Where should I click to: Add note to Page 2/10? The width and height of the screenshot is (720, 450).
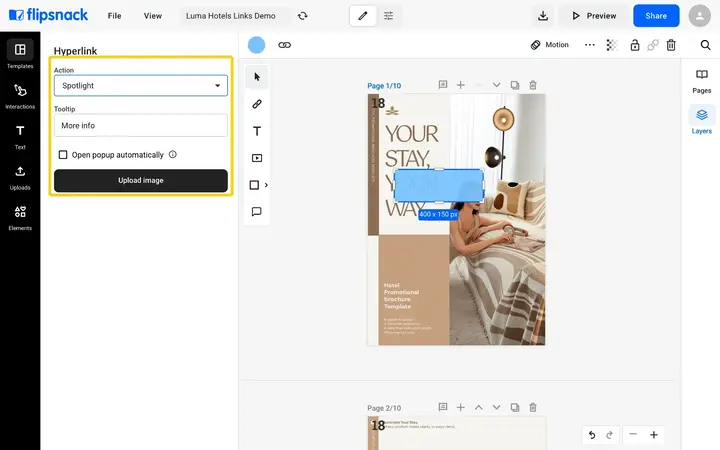pos(443,407)
